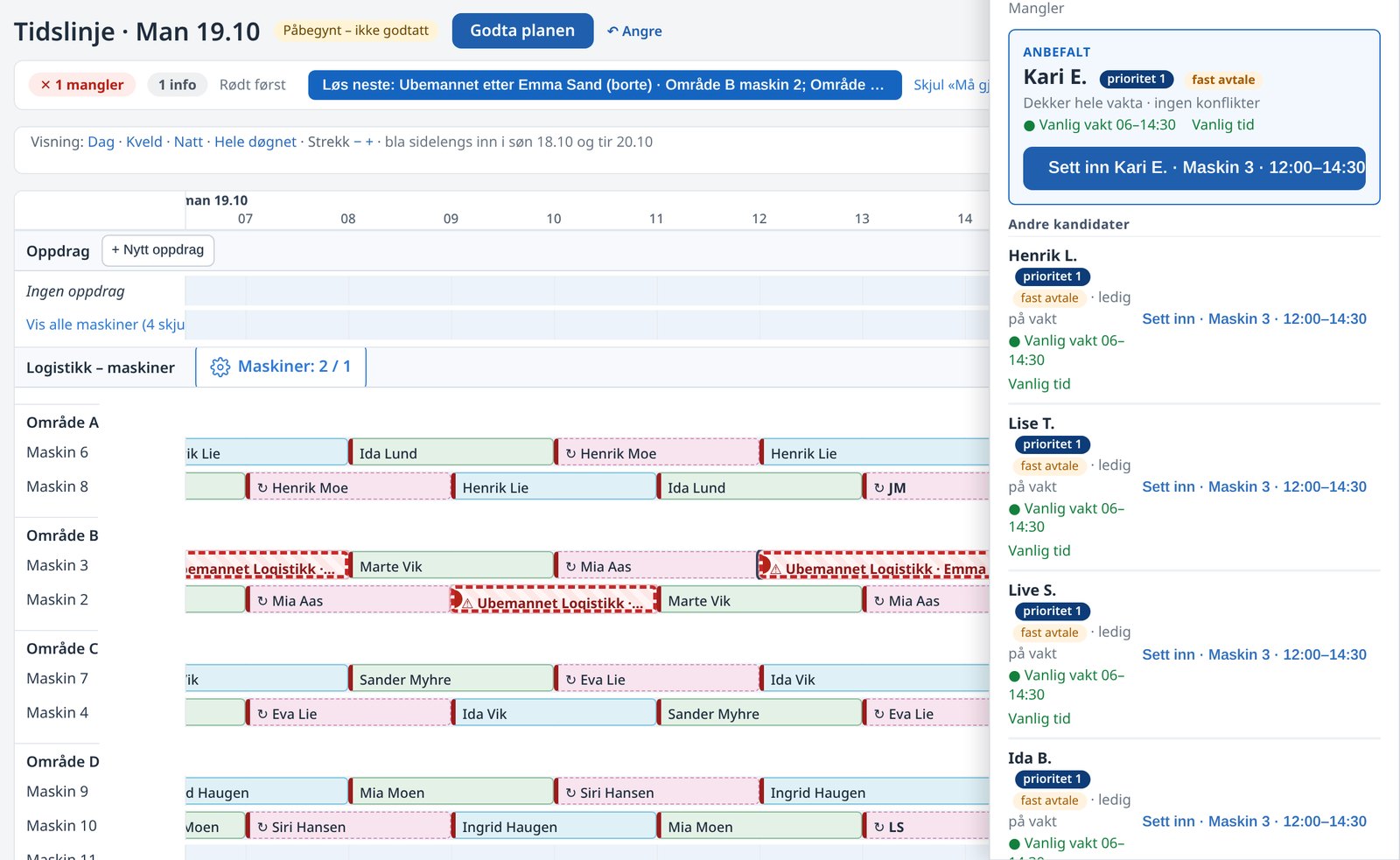Select Ida Vik shift on Maskin 4
The height and width of the screenshot is (860, 1400).
pos(554,713)
